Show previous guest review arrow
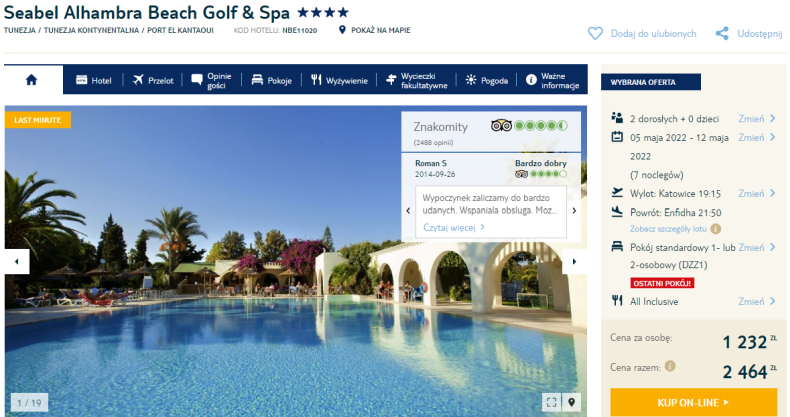Image resolution: width=790 pixels, height=417 pixels. 408,211
